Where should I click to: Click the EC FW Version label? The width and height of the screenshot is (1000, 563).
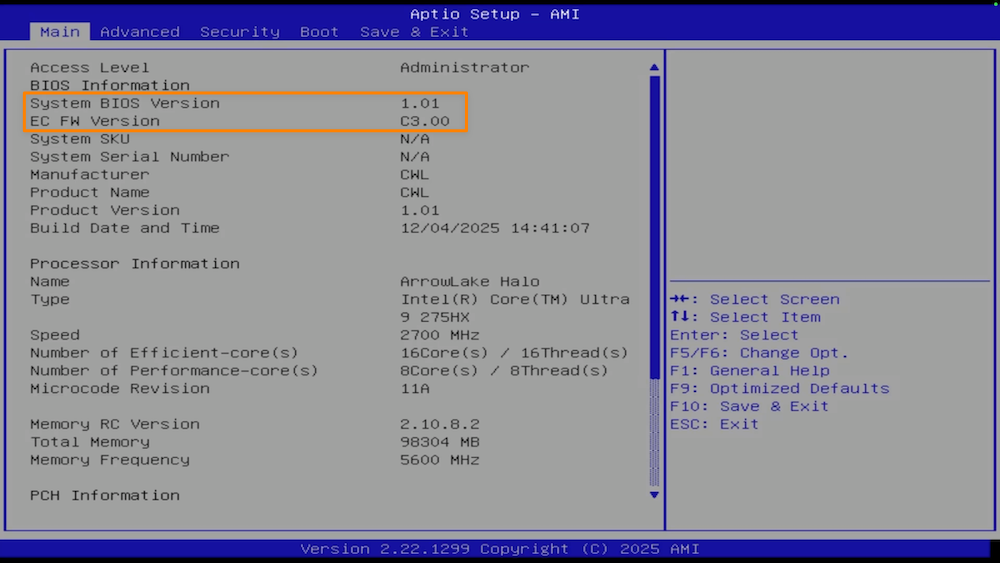[x=94, y=121]
